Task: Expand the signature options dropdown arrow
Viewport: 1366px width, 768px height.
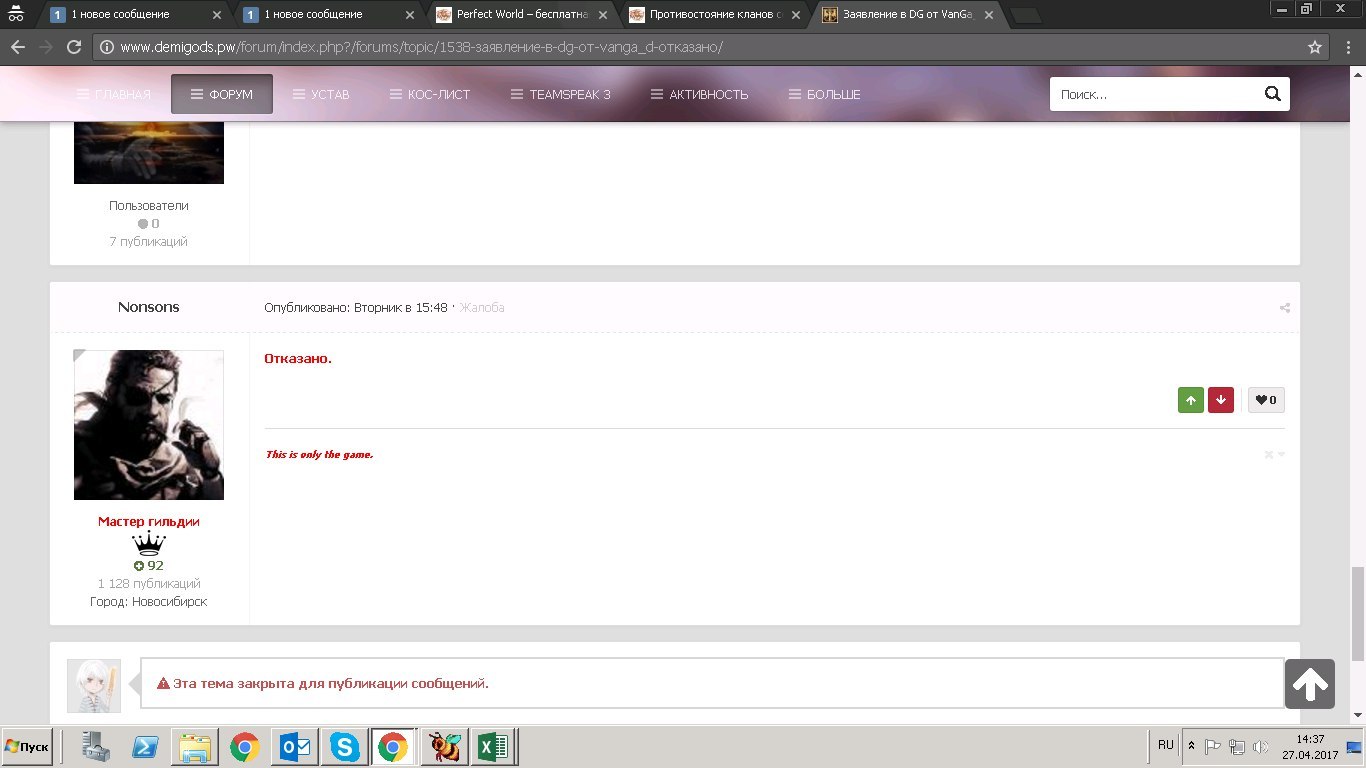Action: 1281,455
